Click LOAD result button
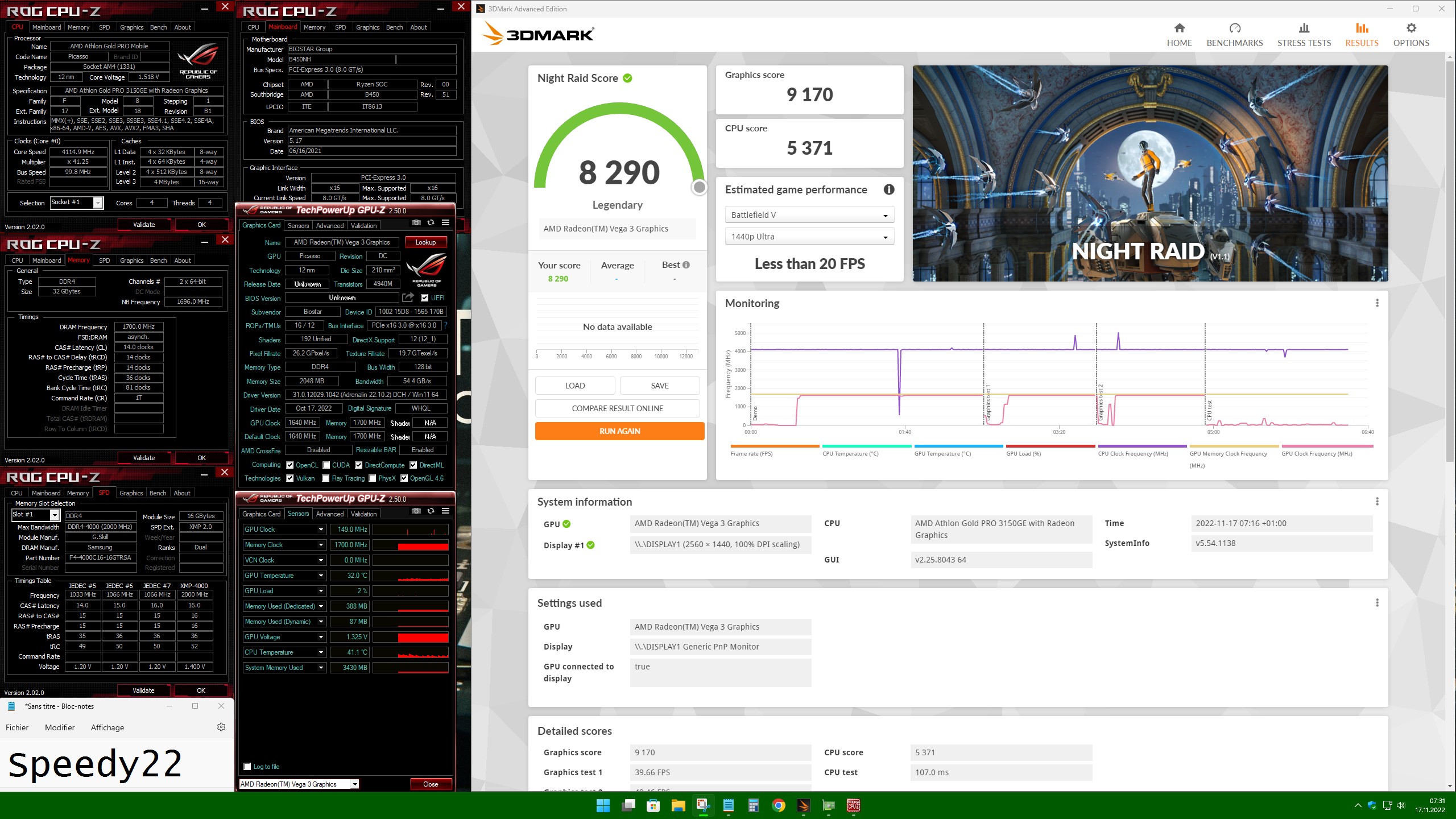This screenshot has height=819, width=1456. (x=575, y=386)
